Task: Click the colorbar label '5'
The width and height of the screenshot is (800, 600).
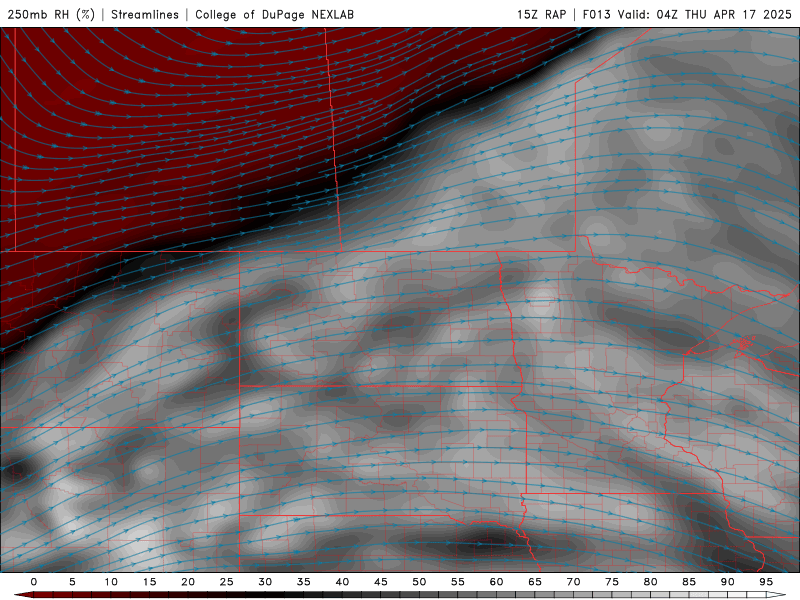Action: [72, 582]
